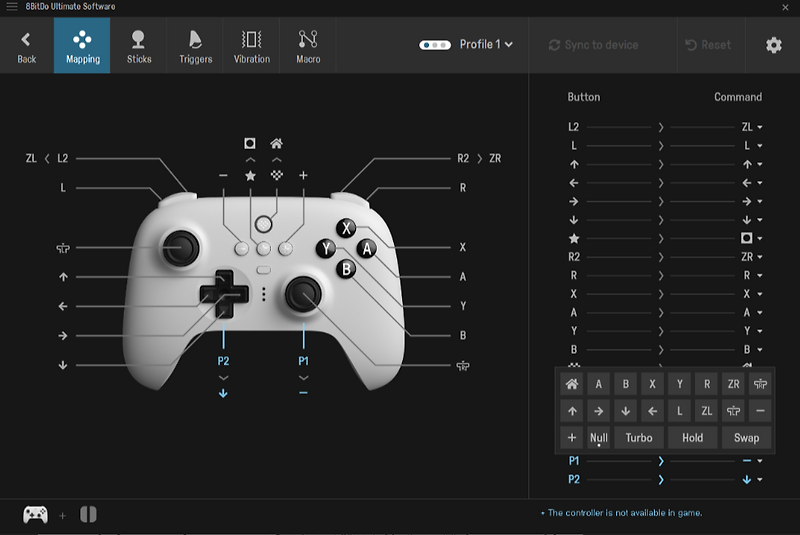The width and height of the screenshot is (800, 535).
Task: Choose D-pad left arrow in command picker
Action: click(x=653, y=411)
